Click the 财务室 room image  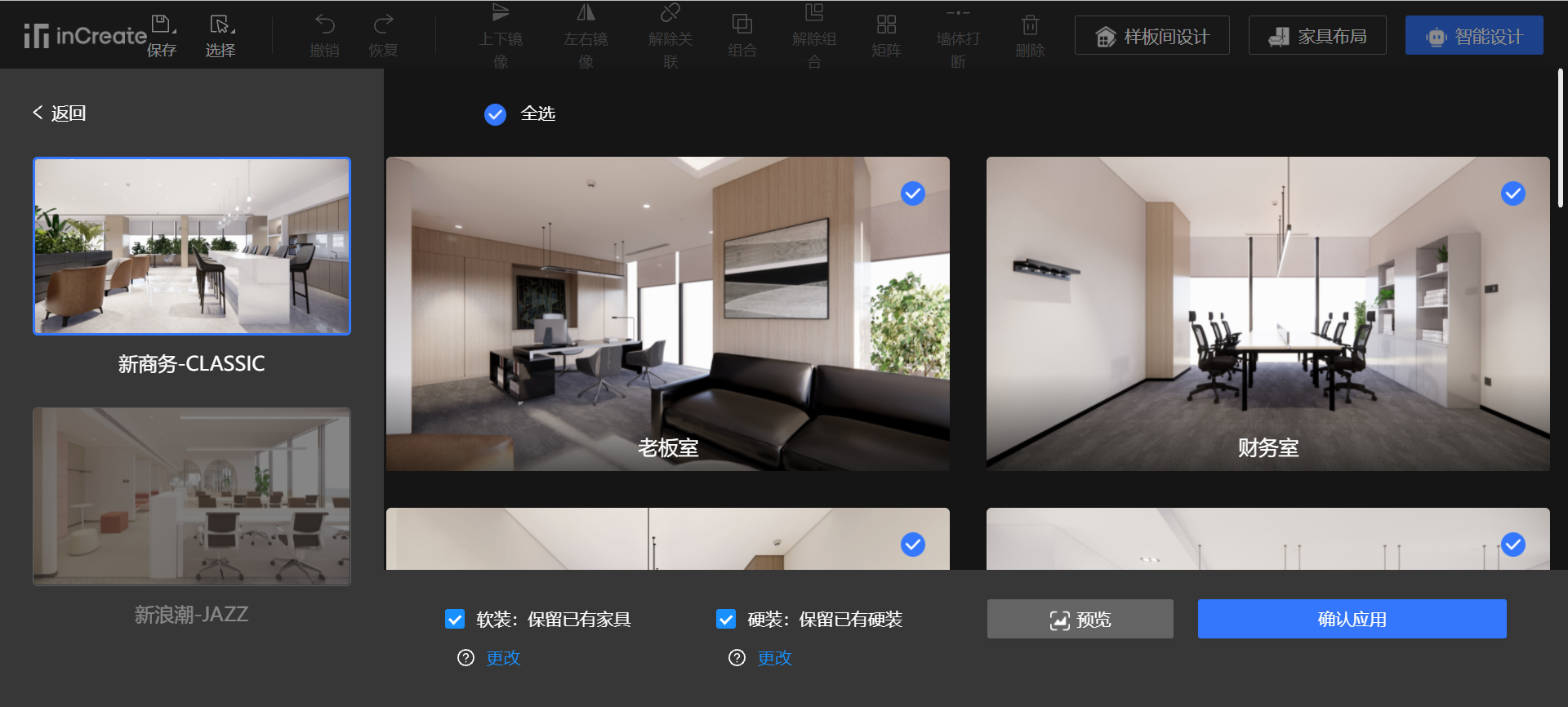[x=1268, y=313]
